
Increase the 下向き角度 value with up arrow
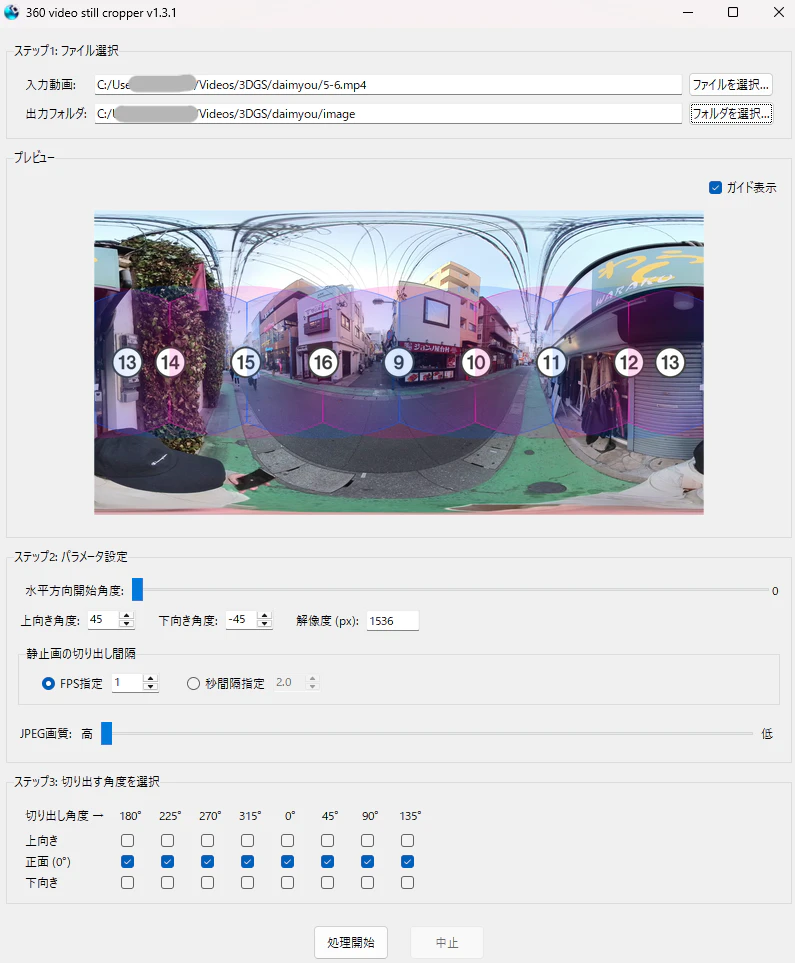[264, 616]
